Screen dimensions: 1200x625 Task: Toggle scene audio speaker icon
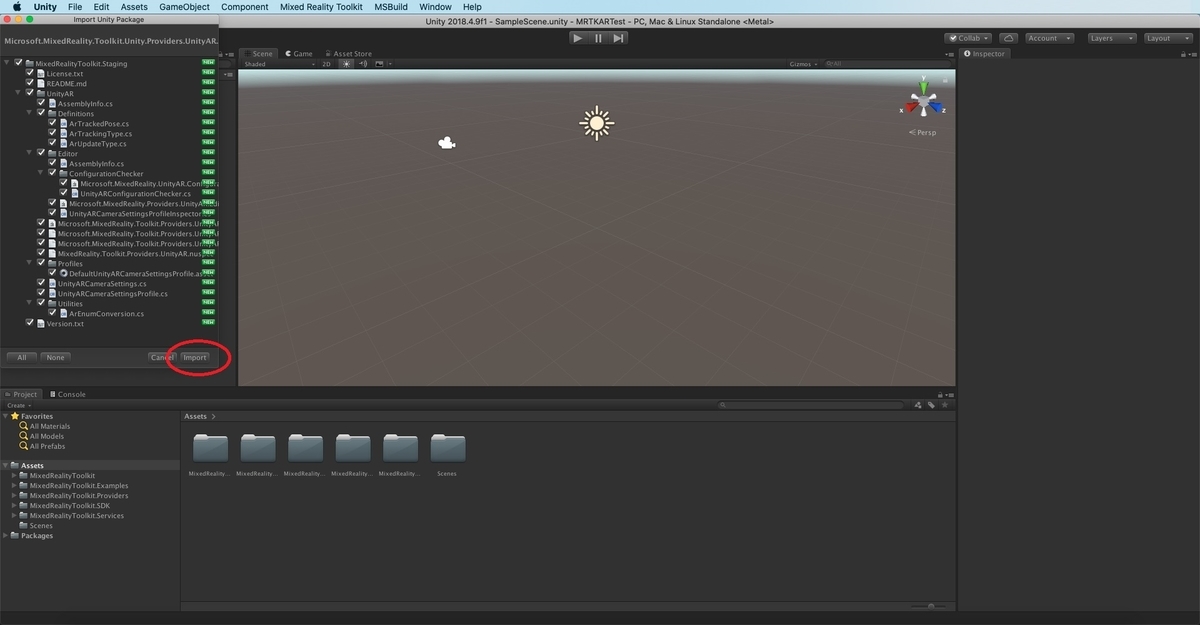coord(363,64)
